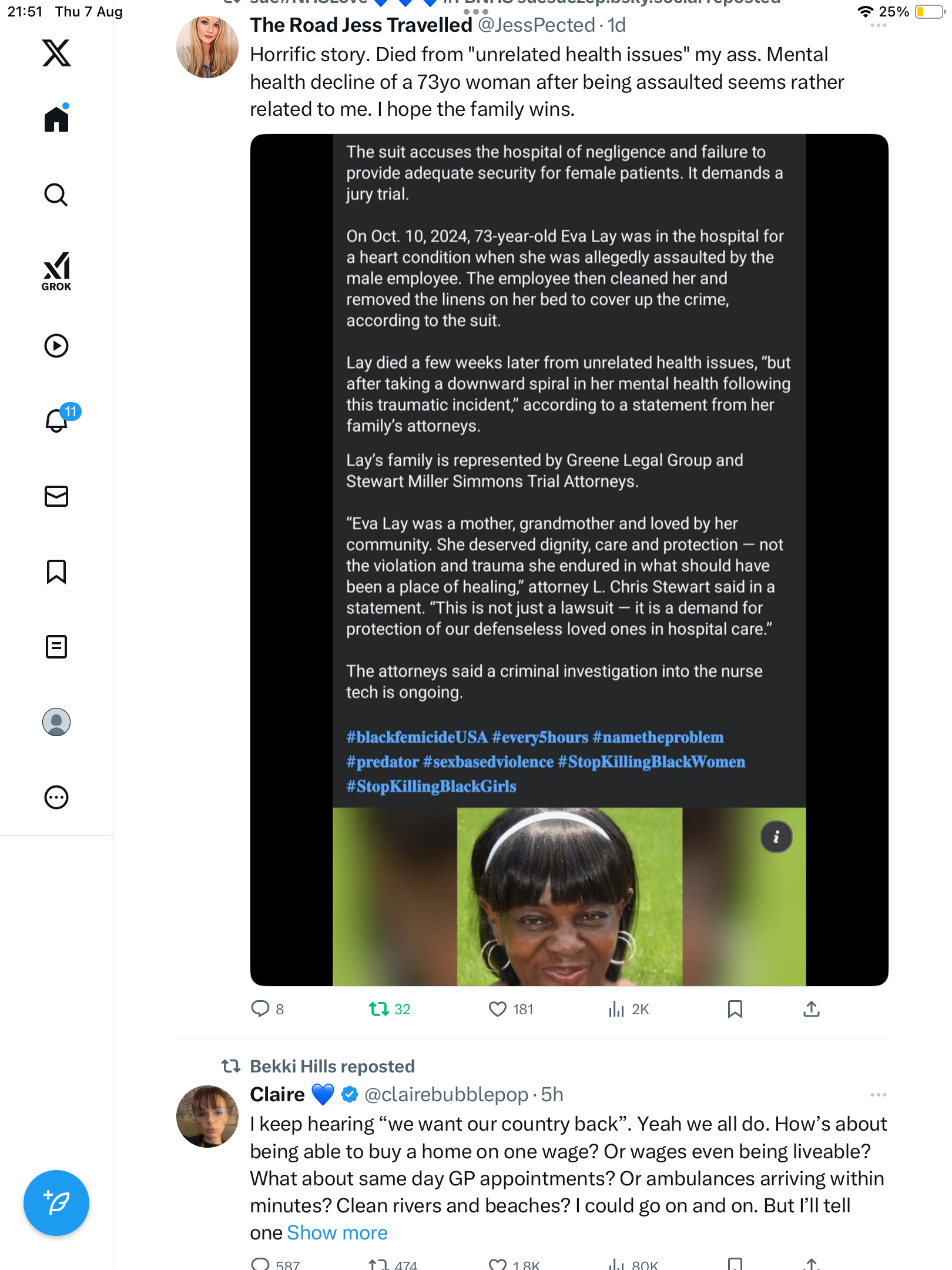This screenshot has height=1270, width=952.
Task: Expand the More circle menu in sidebar
Action: click(x=56, y=797)
